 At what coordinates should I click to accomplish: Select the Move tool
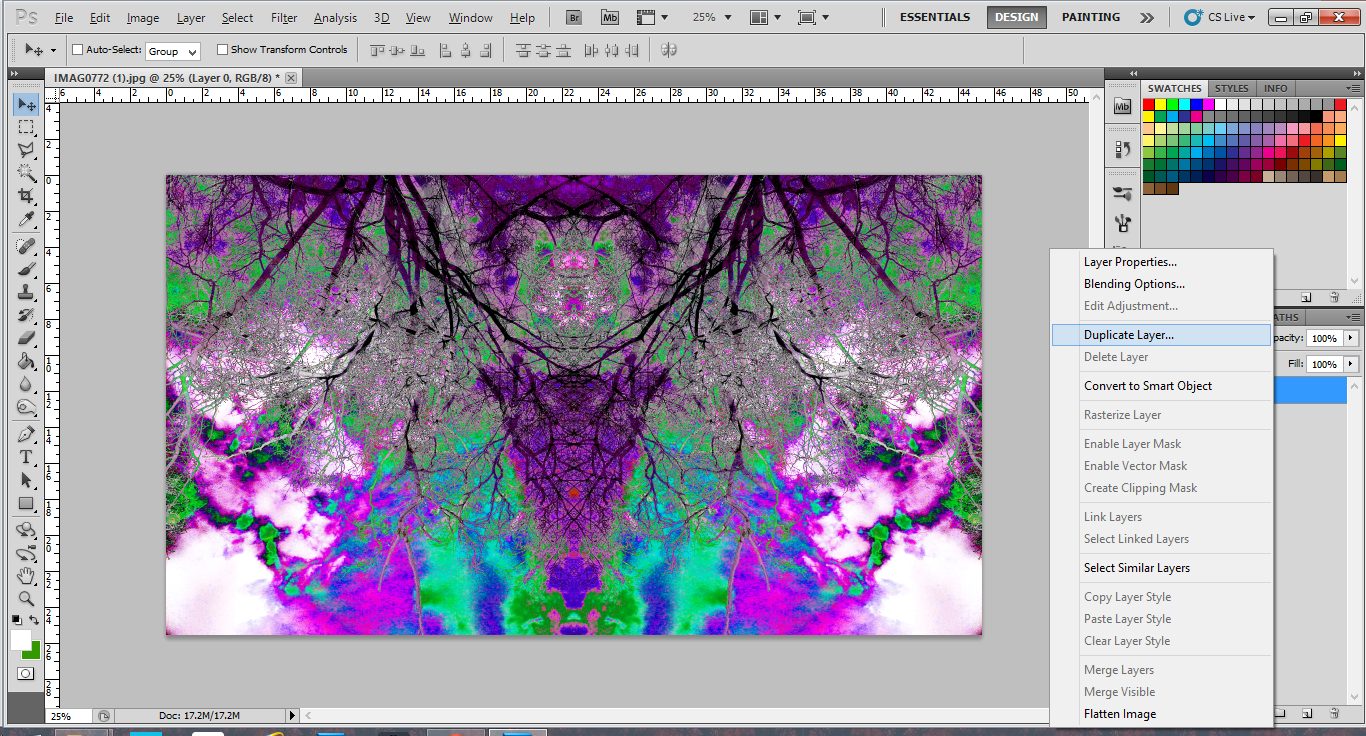(x=26, y=105)
